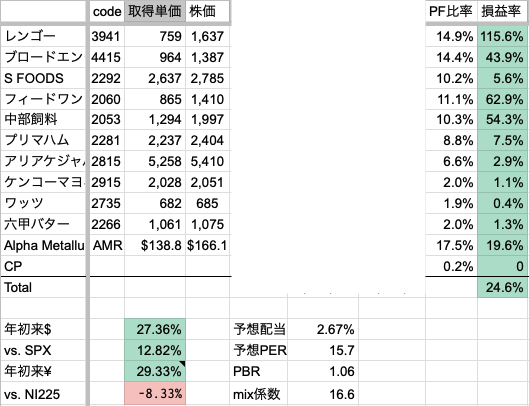
Task: Select code cell 2292
Action: 107,78
